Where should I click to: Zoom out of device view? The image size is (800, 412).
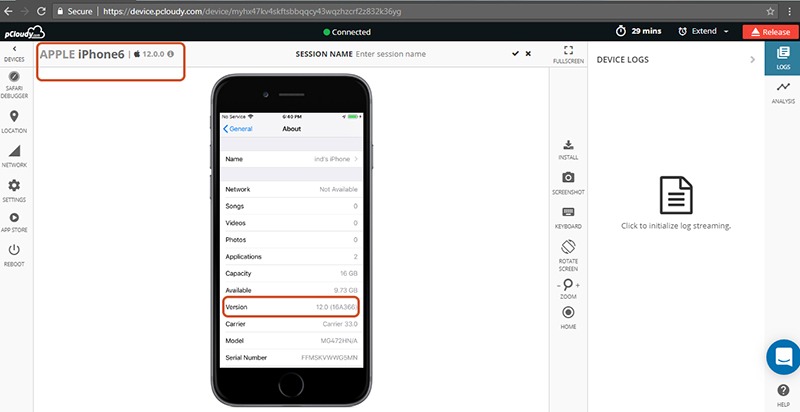[559, 286]
